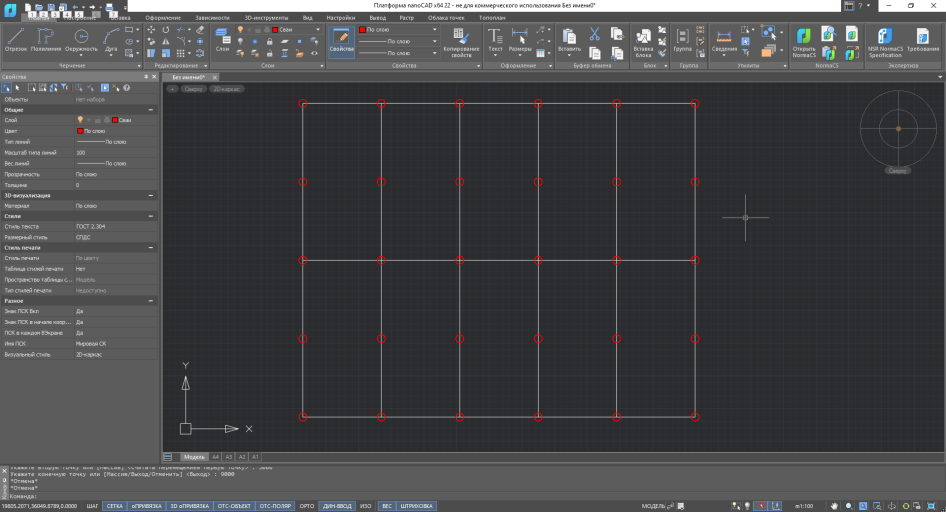This screenshot has height=512, width=946.
Task: Open the lineweight По слою dropdown in ribbon
Action: (x=398, y=53)
